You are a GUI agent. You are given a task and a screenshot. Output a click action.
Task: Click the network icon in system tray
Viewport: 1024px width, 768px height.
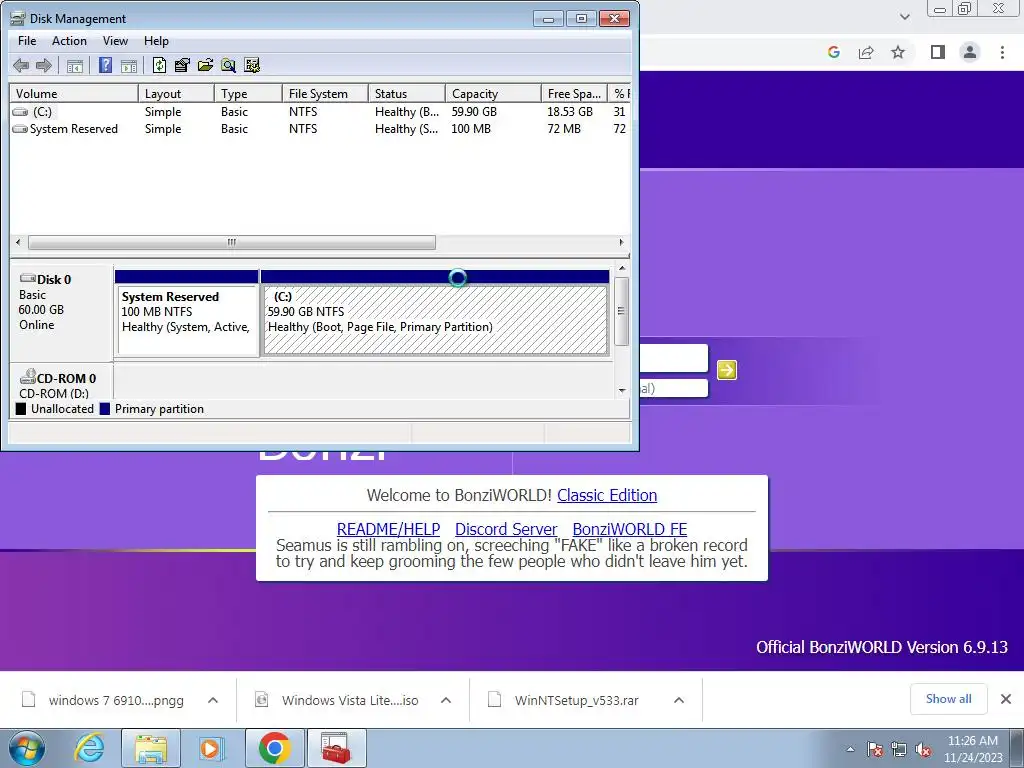[x=899, y=750]
